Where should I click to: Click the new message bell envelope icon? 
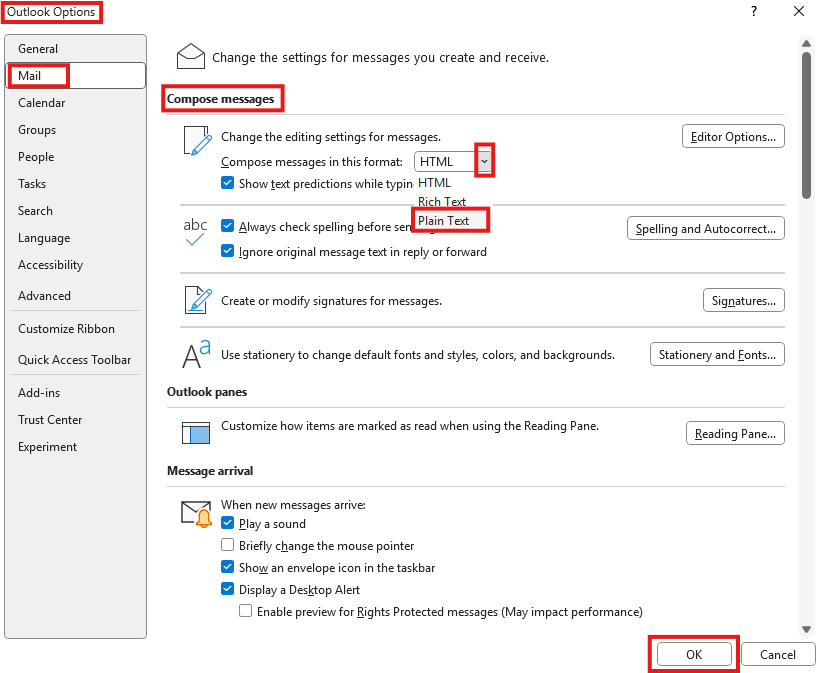[x=196, y=514]
